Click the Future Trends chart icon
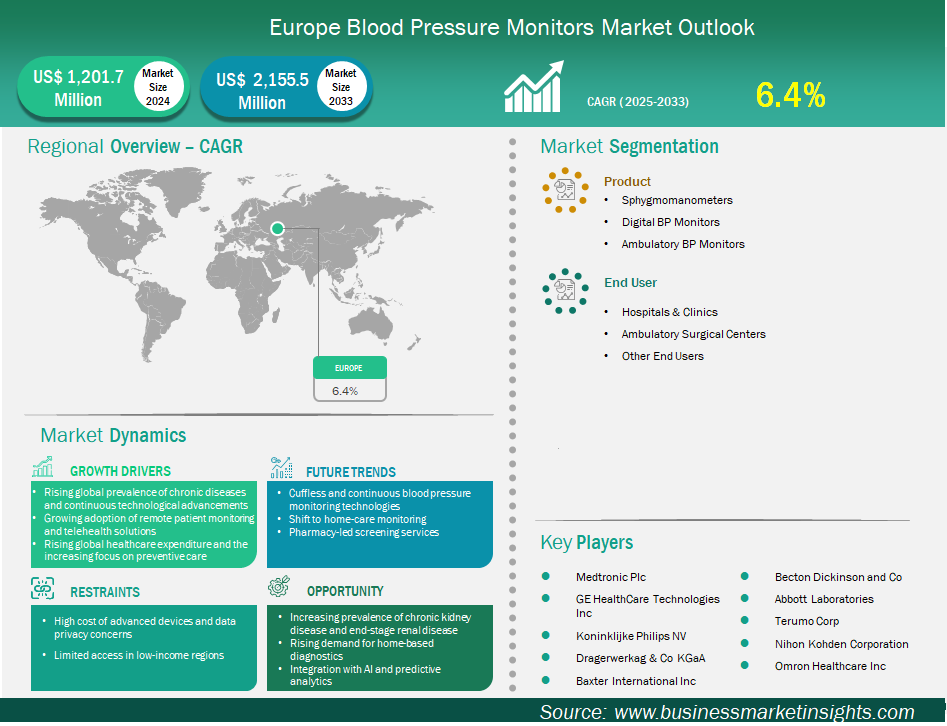 pos(281,468)
